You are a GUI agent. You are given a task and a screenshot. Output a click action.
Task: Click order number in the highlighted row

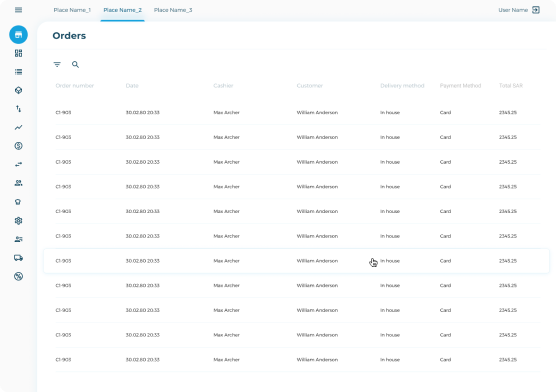tap(63, 261)
